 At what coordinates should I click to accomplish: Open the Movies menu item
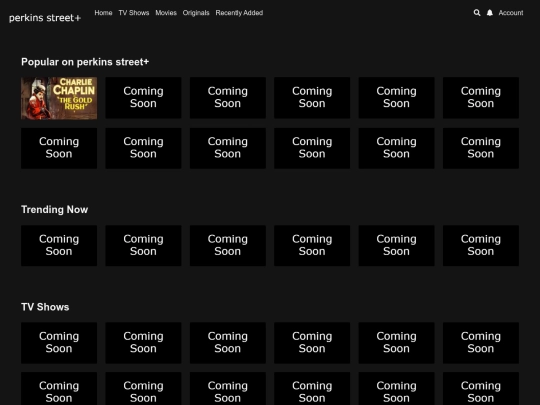pos(166,13)
